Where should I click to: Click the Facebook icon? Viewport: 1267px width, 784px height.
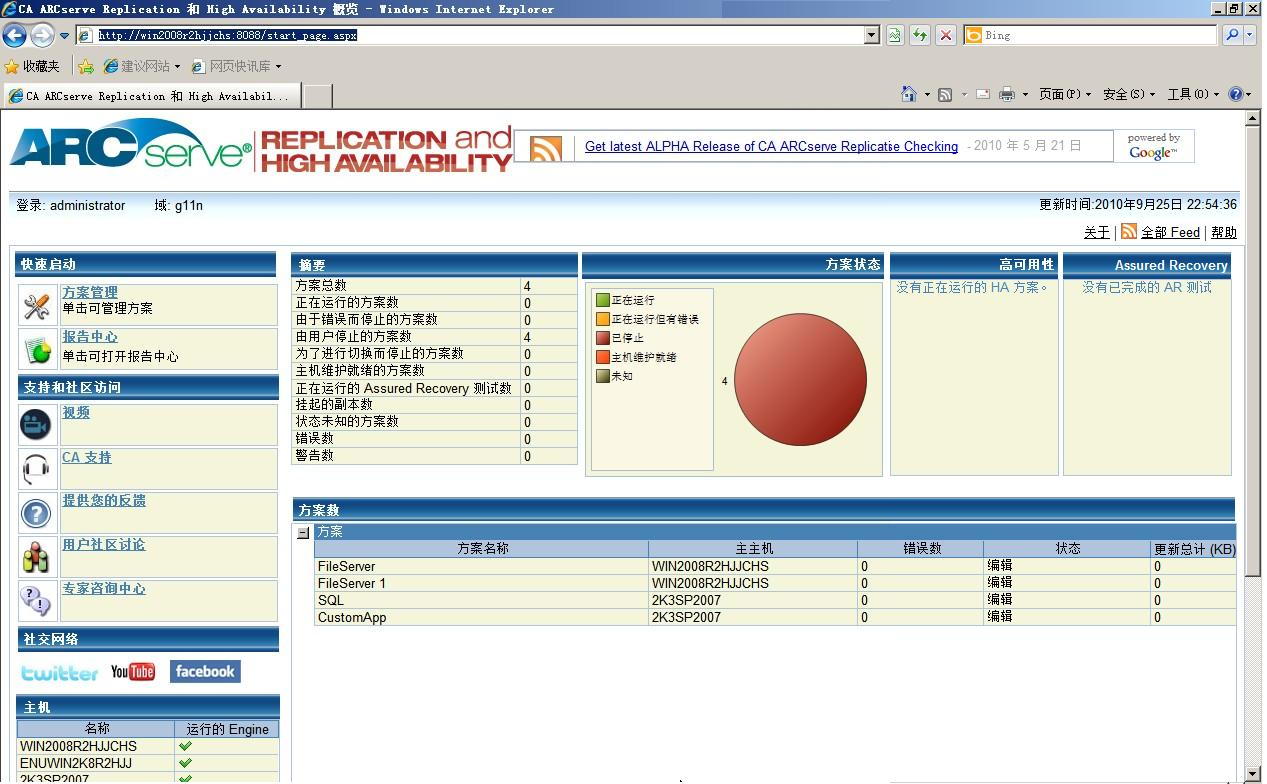tap(204, 671)
